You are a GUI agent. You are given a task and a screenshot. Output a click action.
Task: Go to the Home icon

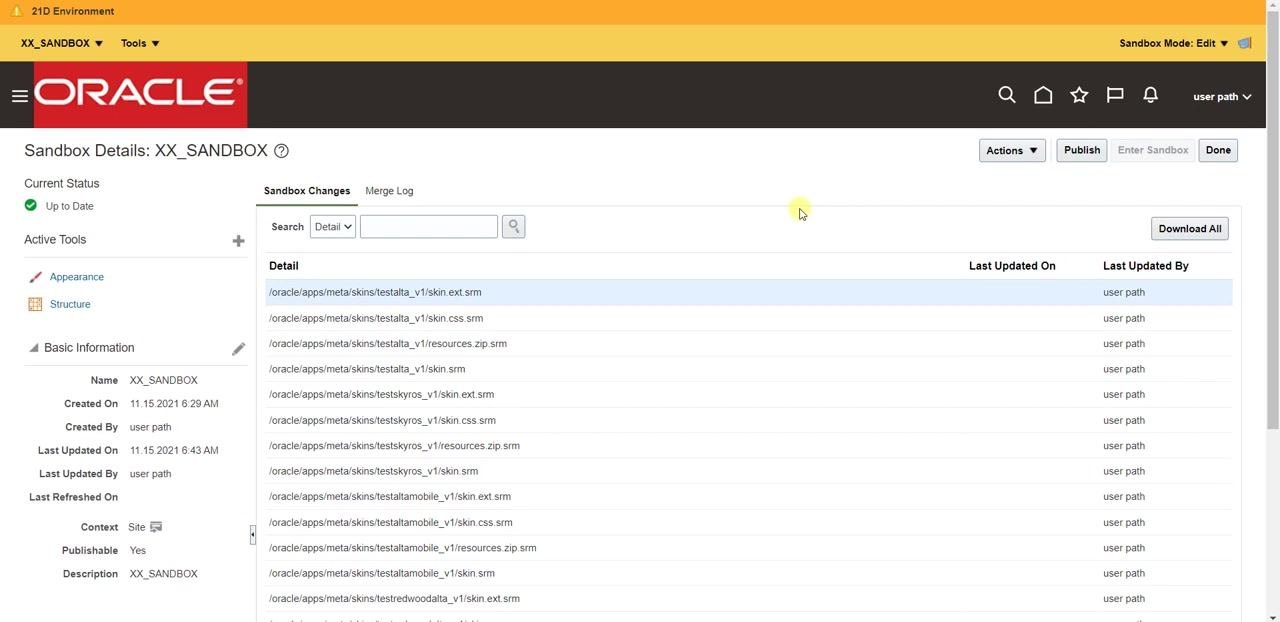click(1043, 95)
